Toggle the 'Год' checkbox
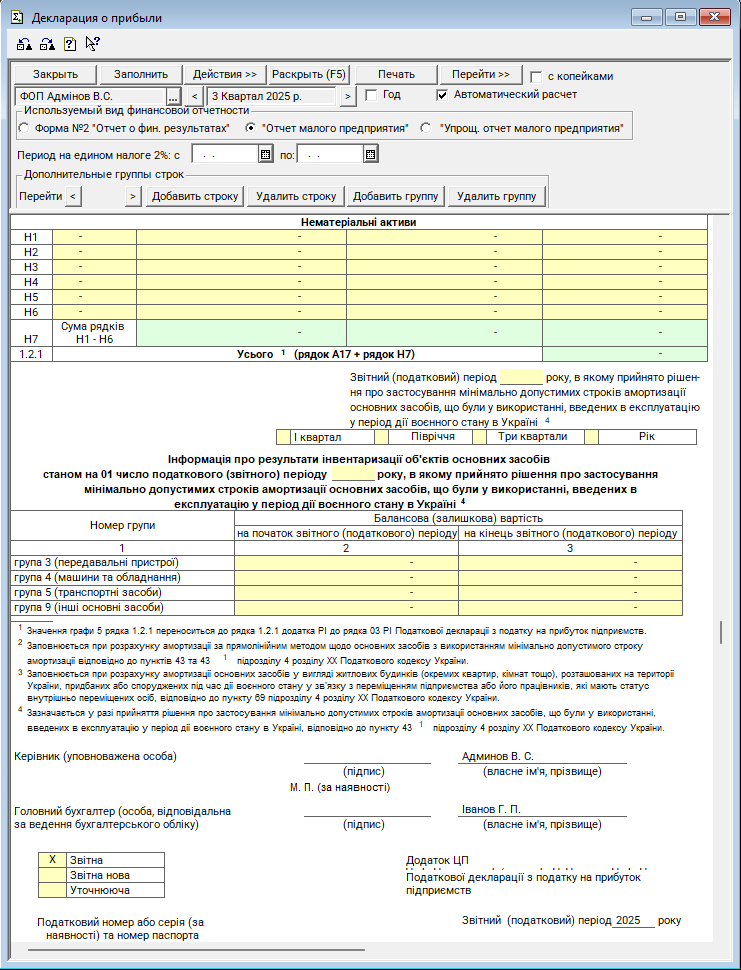The height and width of the screenshot is (970, 741). 371,95
